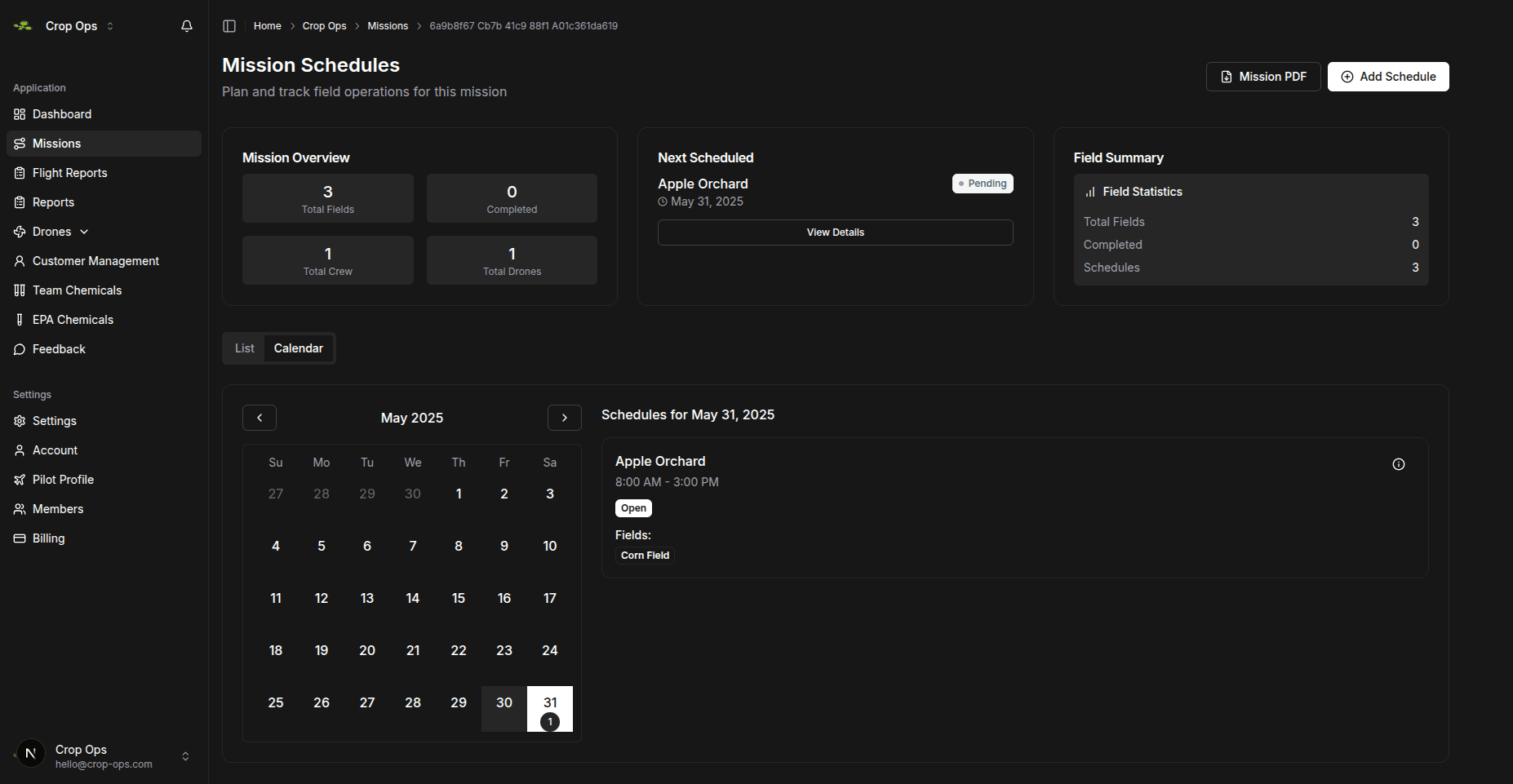Go to previous month in calendar
1513x784 pixels.
[260, 418]
